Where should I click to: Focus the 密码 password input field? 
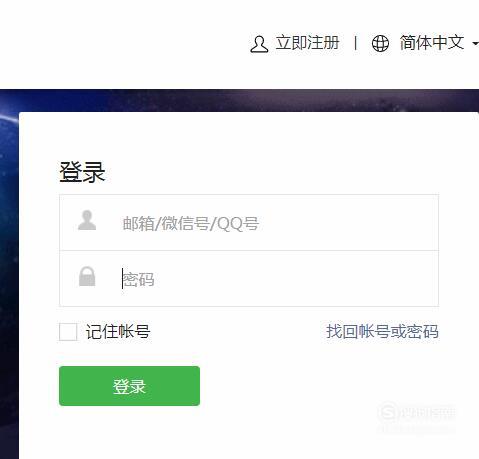pyautogui.click(x=249, y=278)
